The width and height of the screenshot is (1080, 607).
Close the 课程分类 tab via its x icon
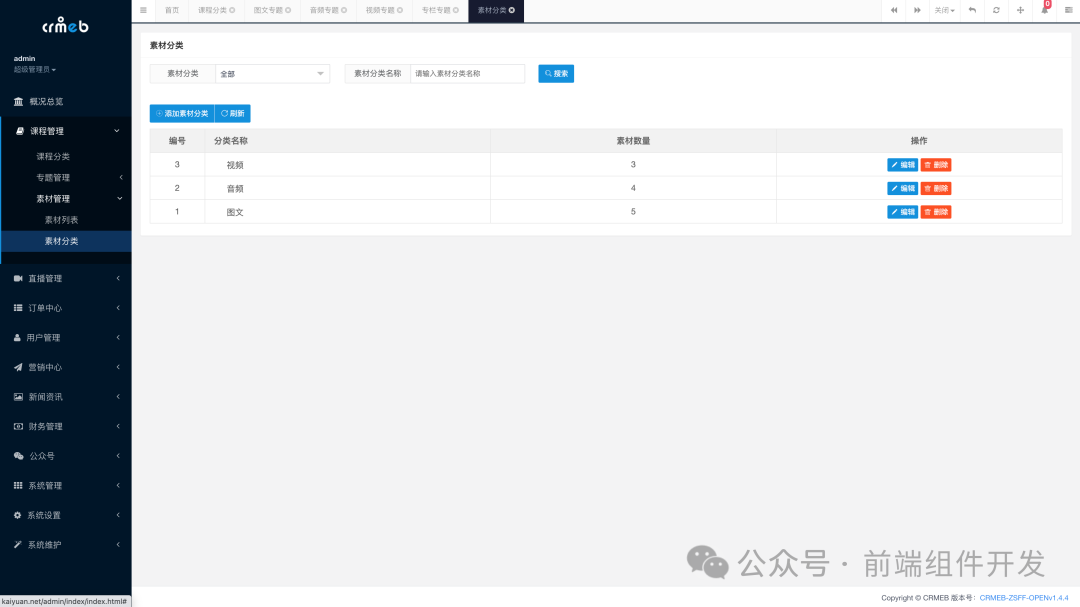click(x=232, y=10)
